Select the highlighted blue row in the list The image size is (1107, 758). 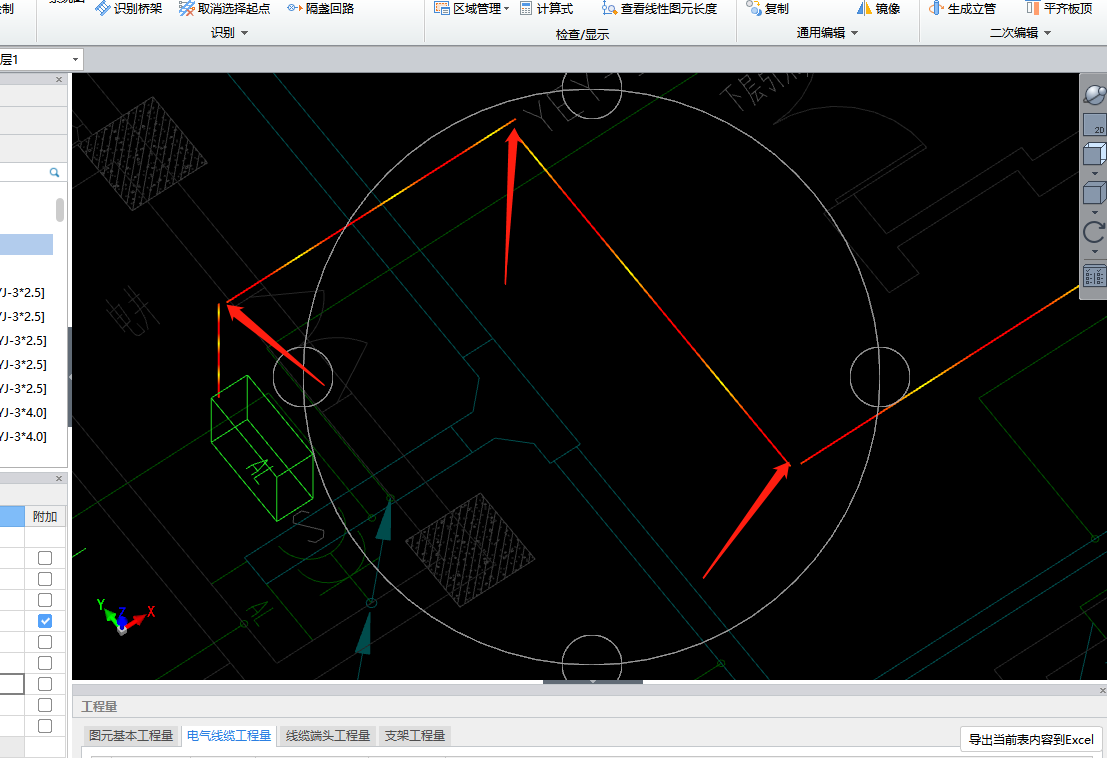point(26,244)
